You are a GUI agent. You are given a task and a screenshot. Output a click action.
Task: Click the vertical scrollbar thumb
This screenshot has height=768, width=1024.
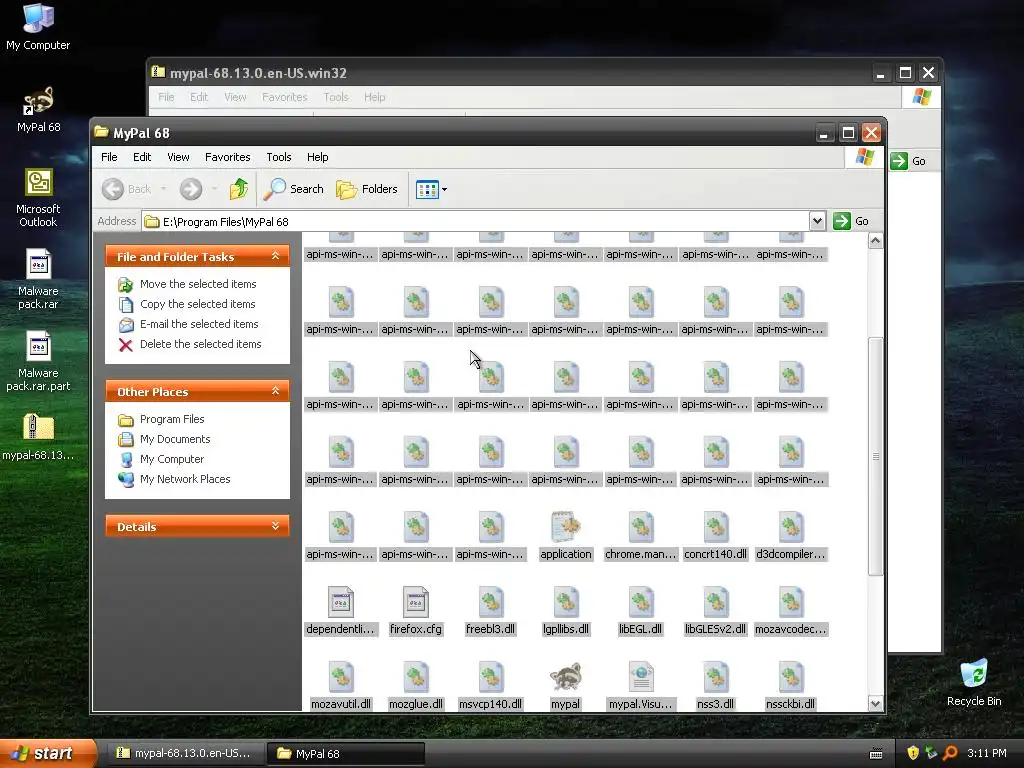point(876,456)
